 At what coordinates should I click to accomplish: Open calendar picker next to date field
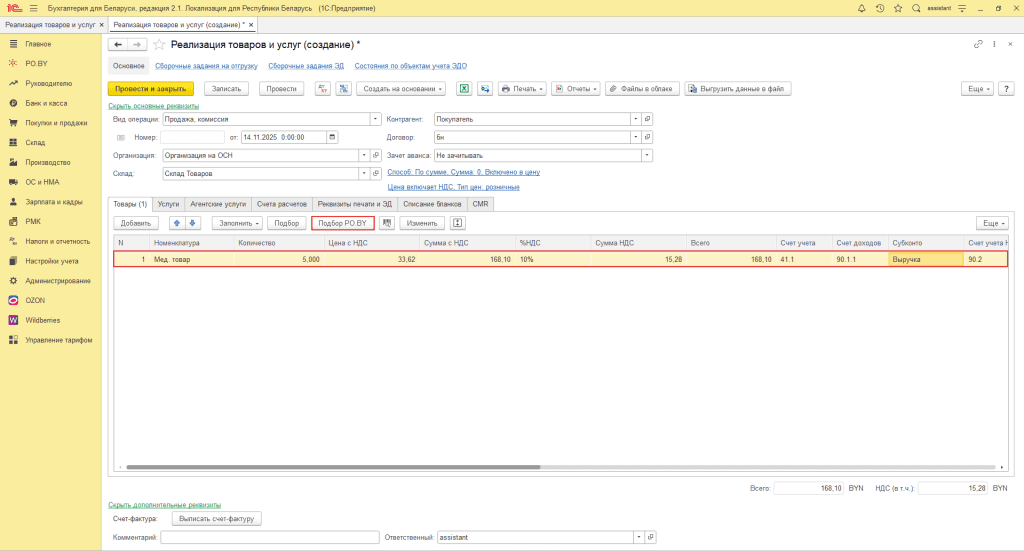pos(332,137)
